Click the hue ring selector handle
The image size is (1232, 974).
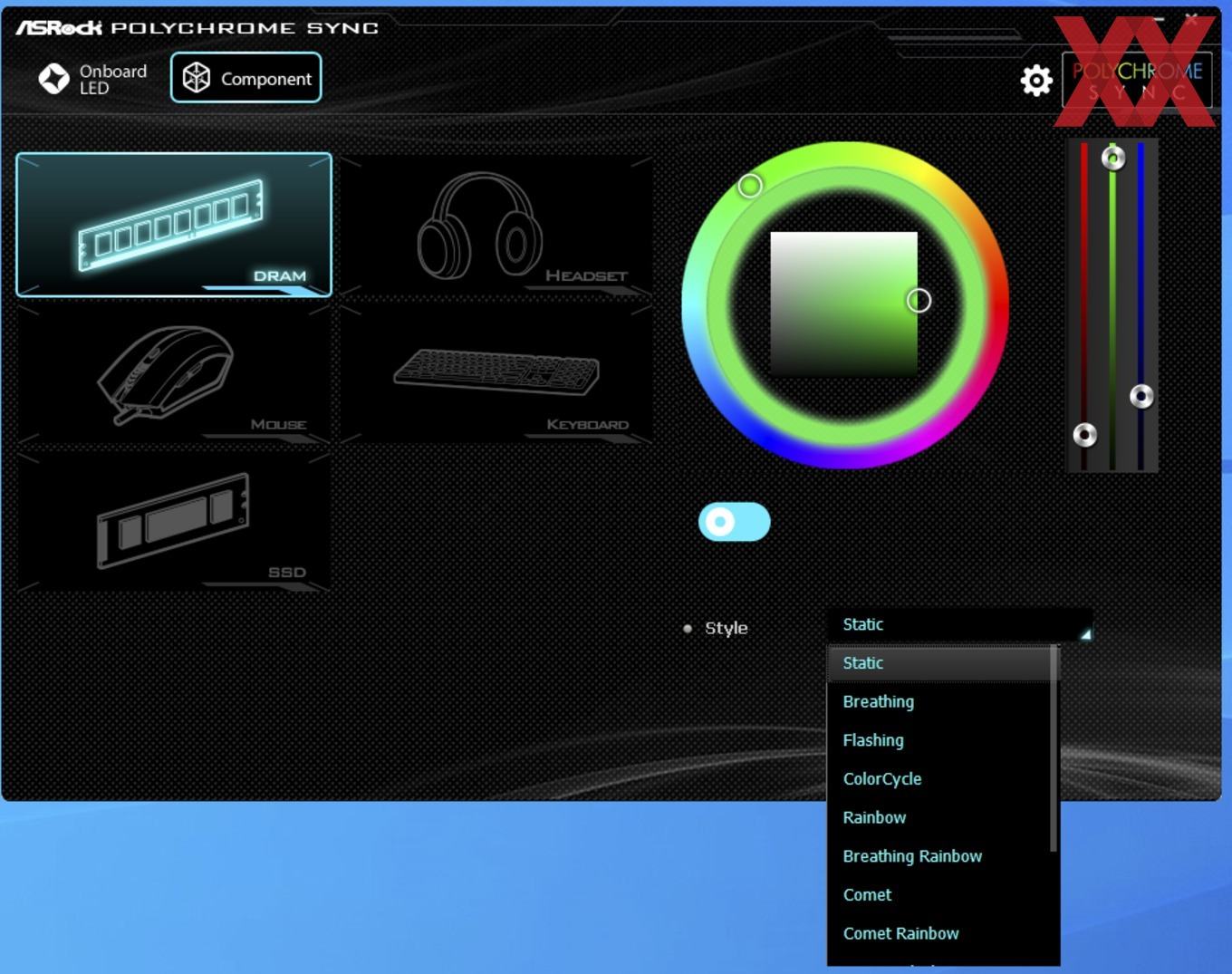pos(750,186)
